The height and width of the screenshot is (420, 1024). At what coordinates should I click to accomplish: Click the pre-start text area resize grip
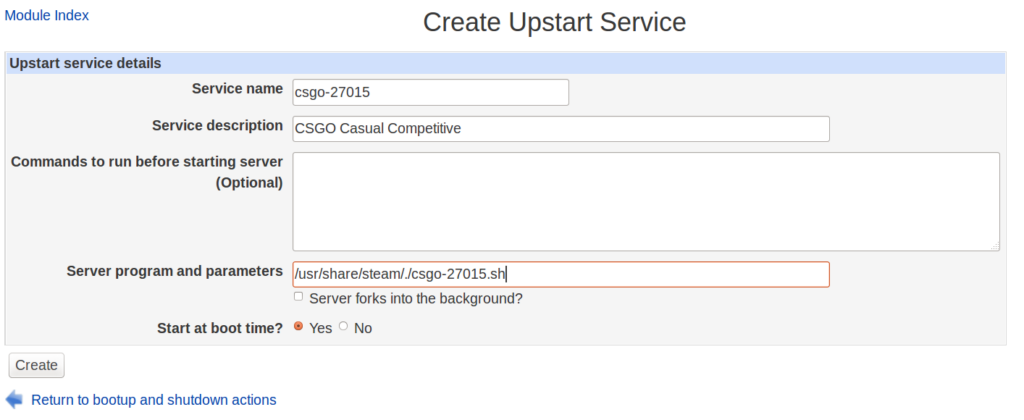pyautogui.click(x=995, y=246)
